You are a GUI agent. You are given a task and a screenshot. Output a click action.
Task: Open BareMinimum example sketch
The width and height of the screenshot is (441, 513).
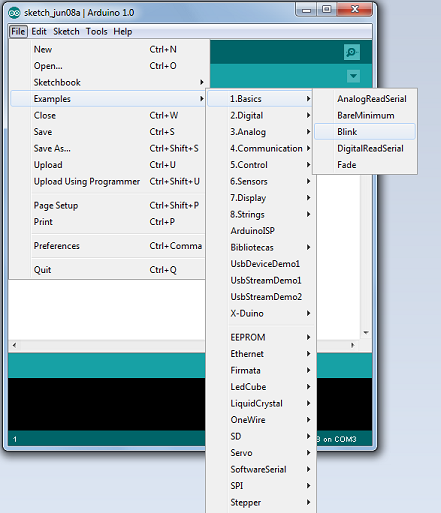pyautogui.click(x=365, y=115)
